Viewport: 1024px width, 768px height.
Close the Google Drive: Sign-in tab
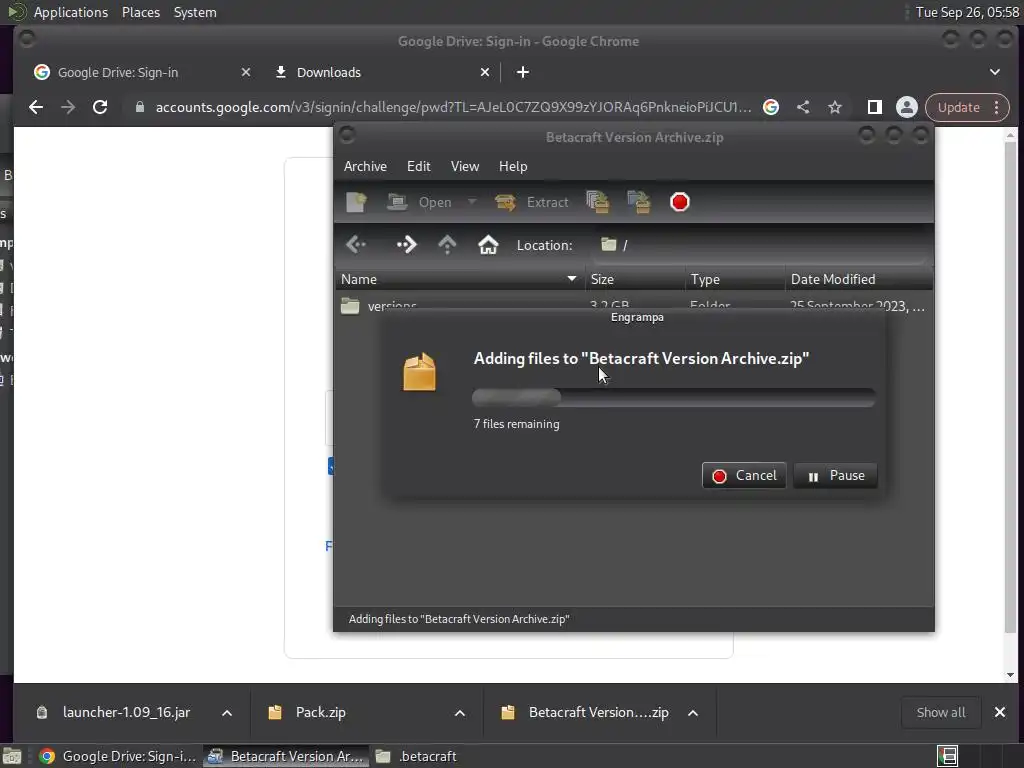(246, 72)
